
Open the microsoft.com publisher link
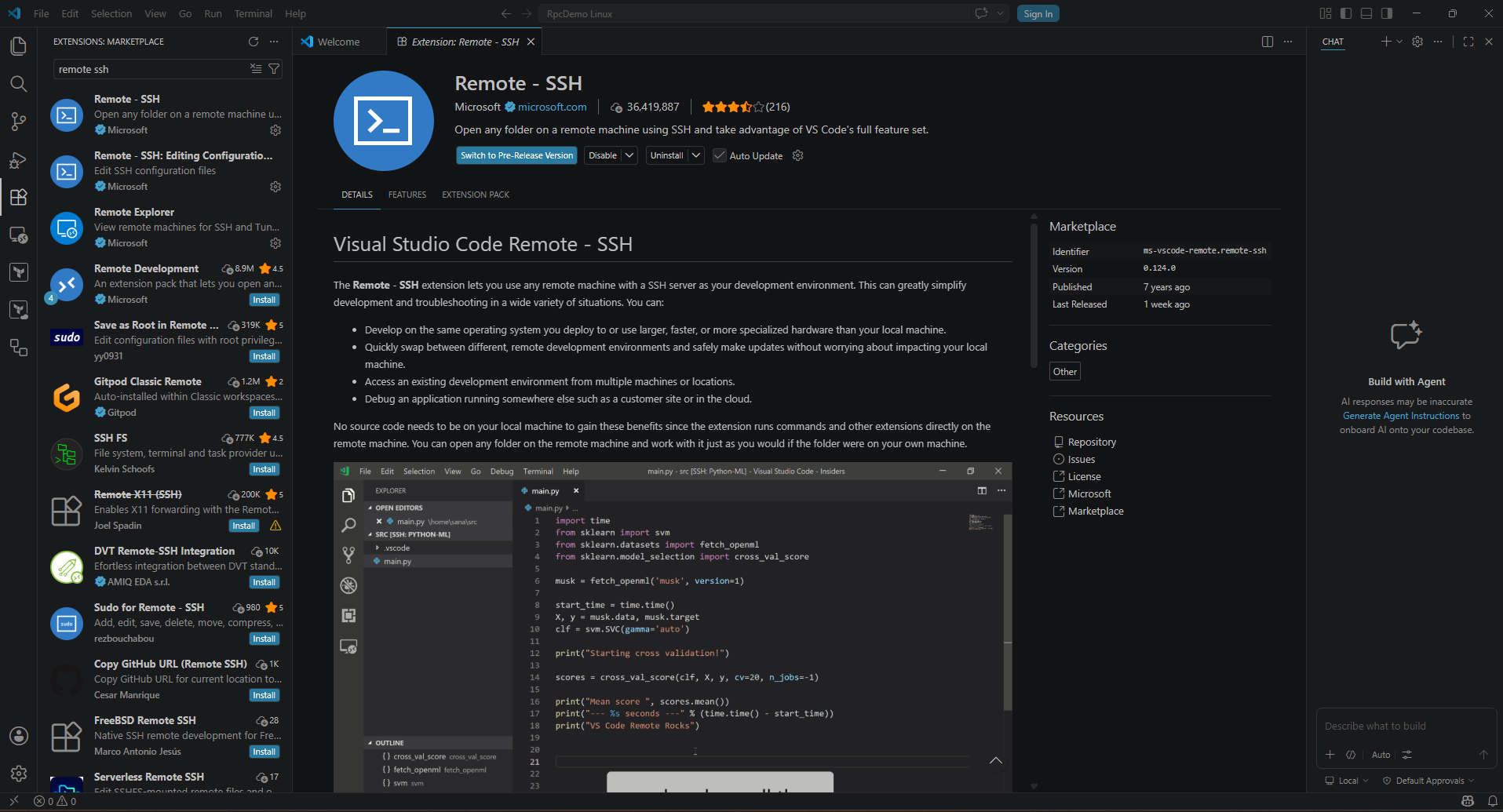tap(552, 107)
